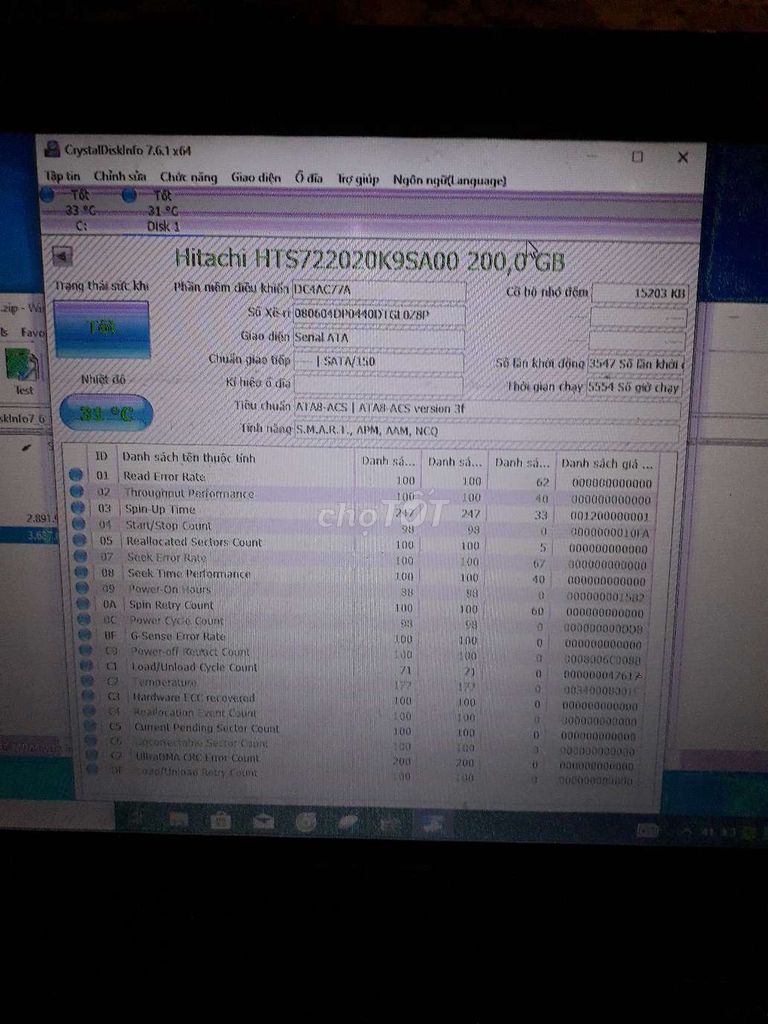Click the status icon beside G-Sense Error Rate
Screen dimensions: 768x1024
tap(84, 635)
